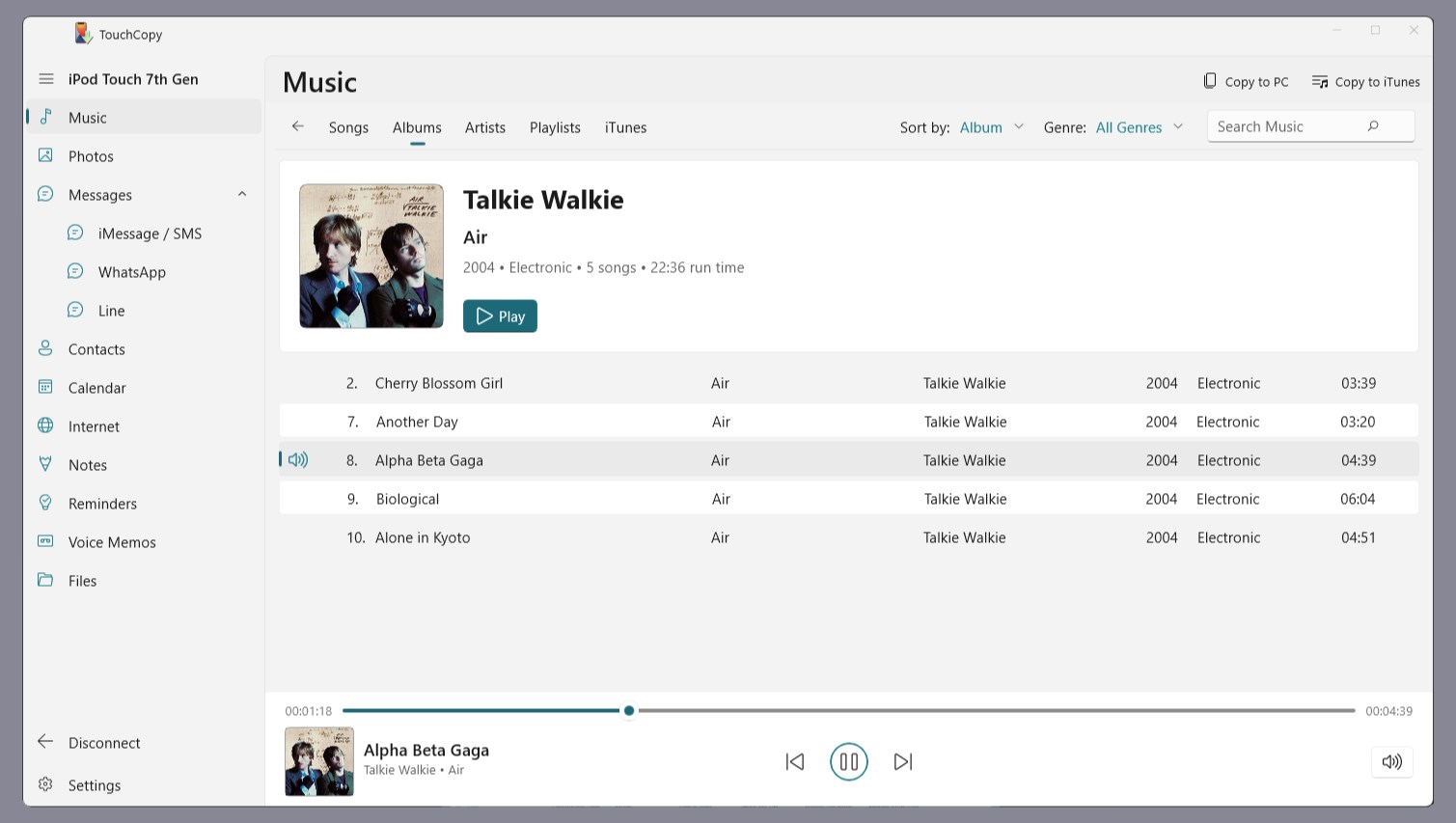Click the Messages speech bubble icon
Image resolution: width=1456 pixels, height=823 pixels.
pos(45,194)
